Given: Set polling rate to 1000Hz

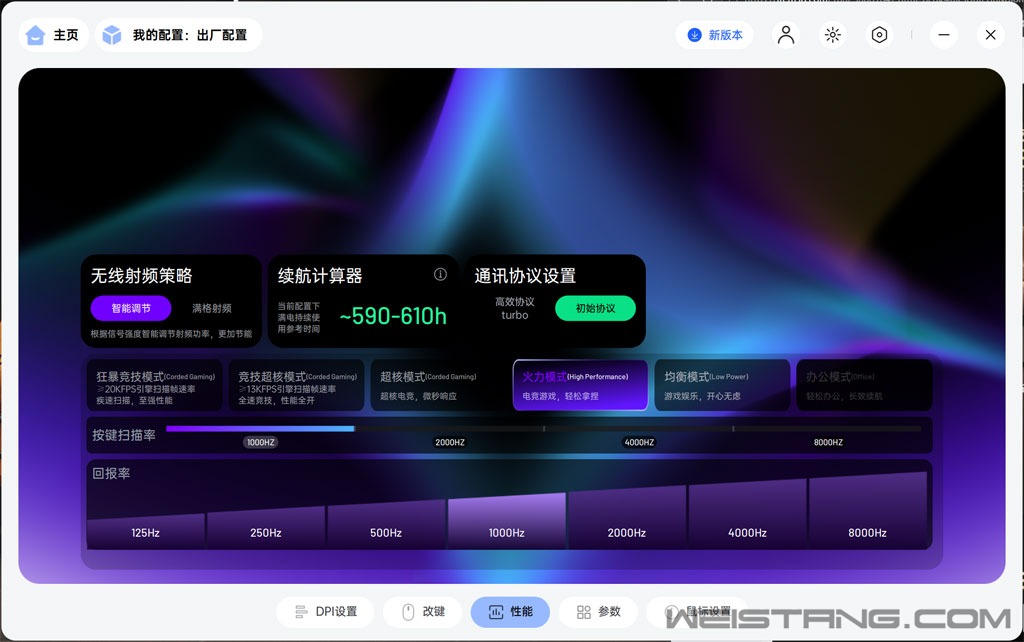Looking at the screenshot, I should point(507,521).
